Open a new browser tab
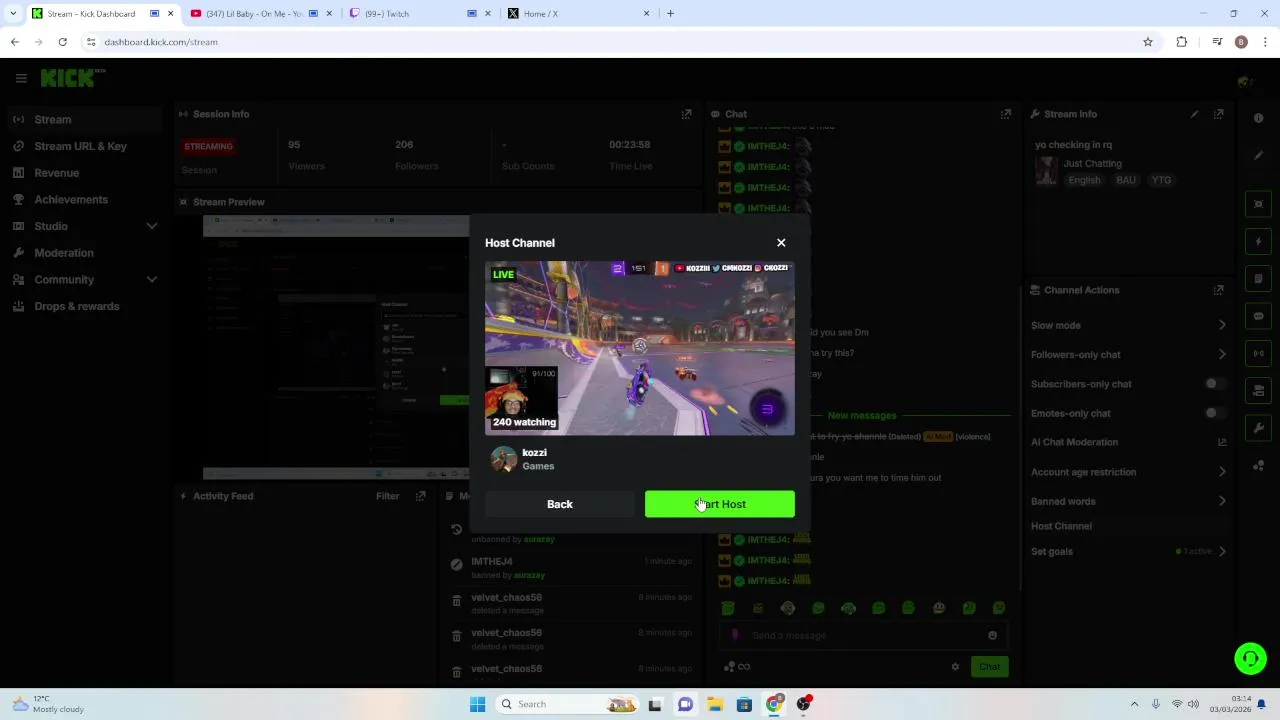 point(670,14)
